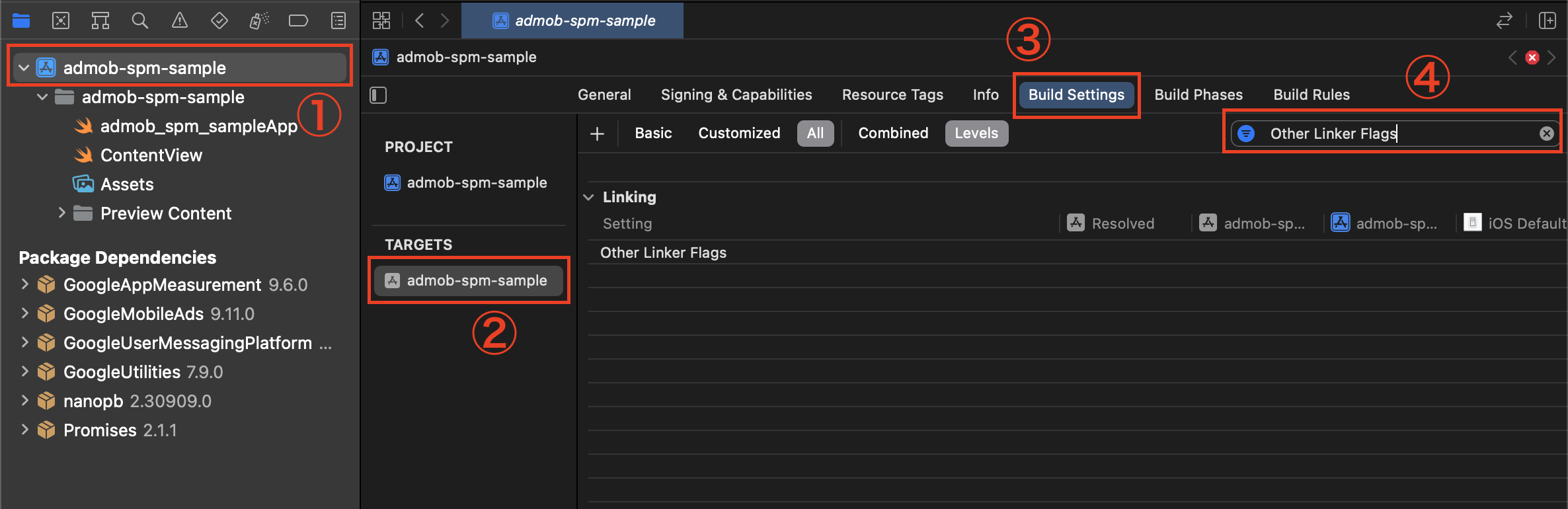Go forward with editor right arrow
Viewport: 1568px width, 509px height.
[x=445, y=20]
